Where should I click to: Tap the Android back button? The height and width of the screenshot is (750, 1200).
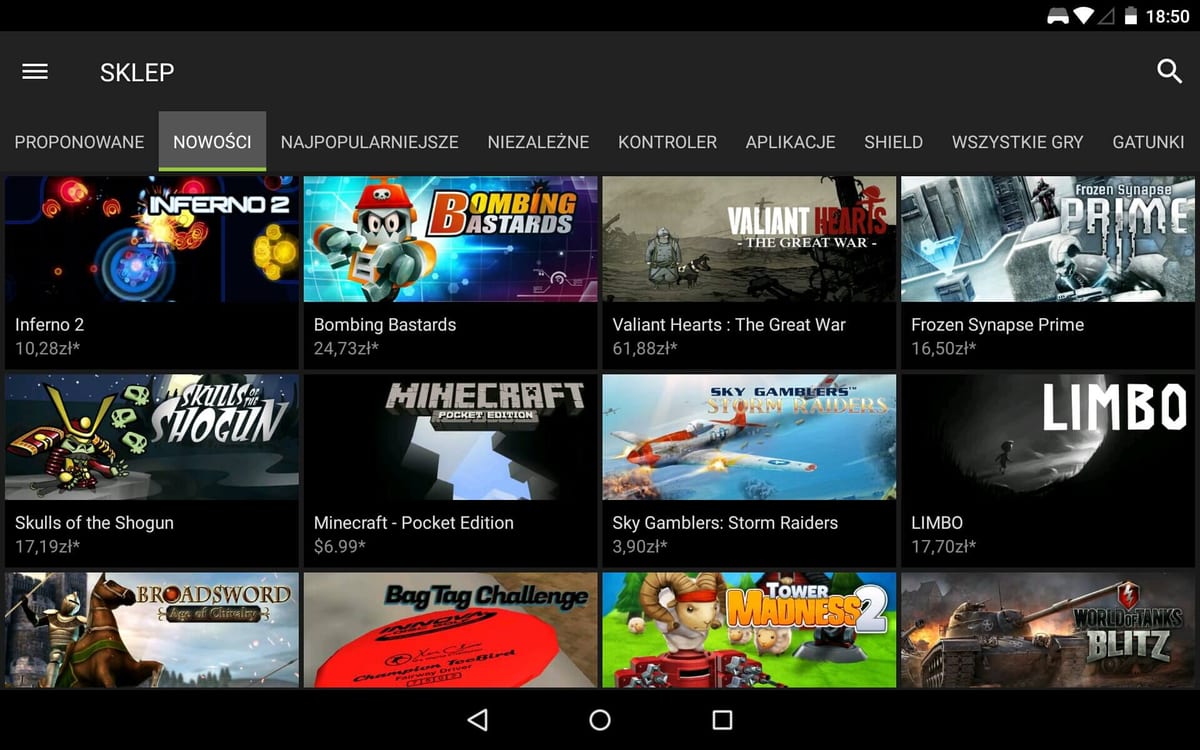pos(477,720)
